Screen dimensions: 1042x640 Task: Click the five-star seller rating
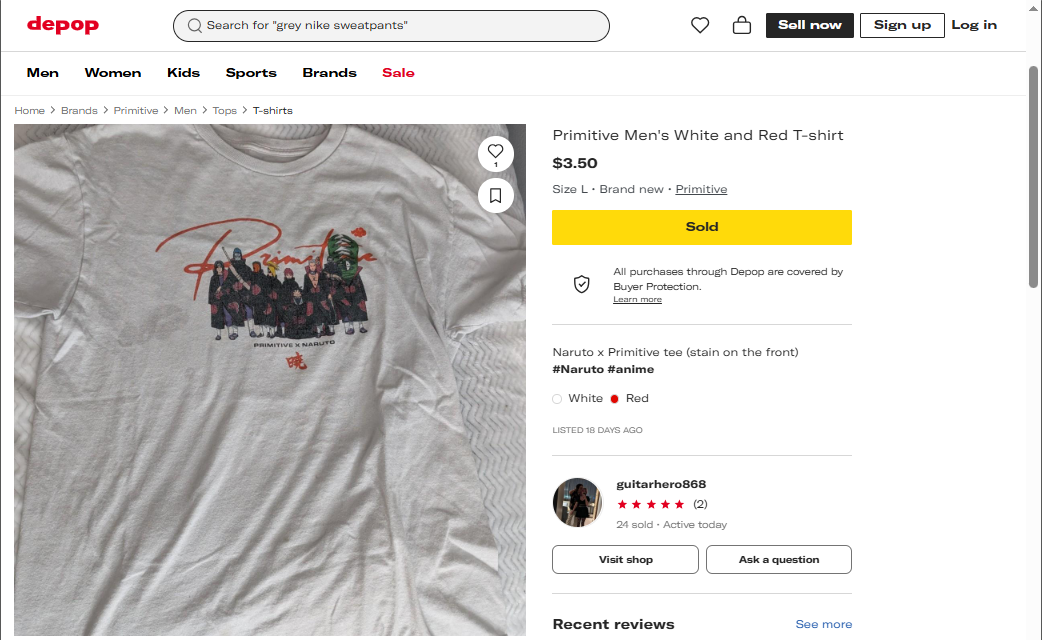click(651, 504)
